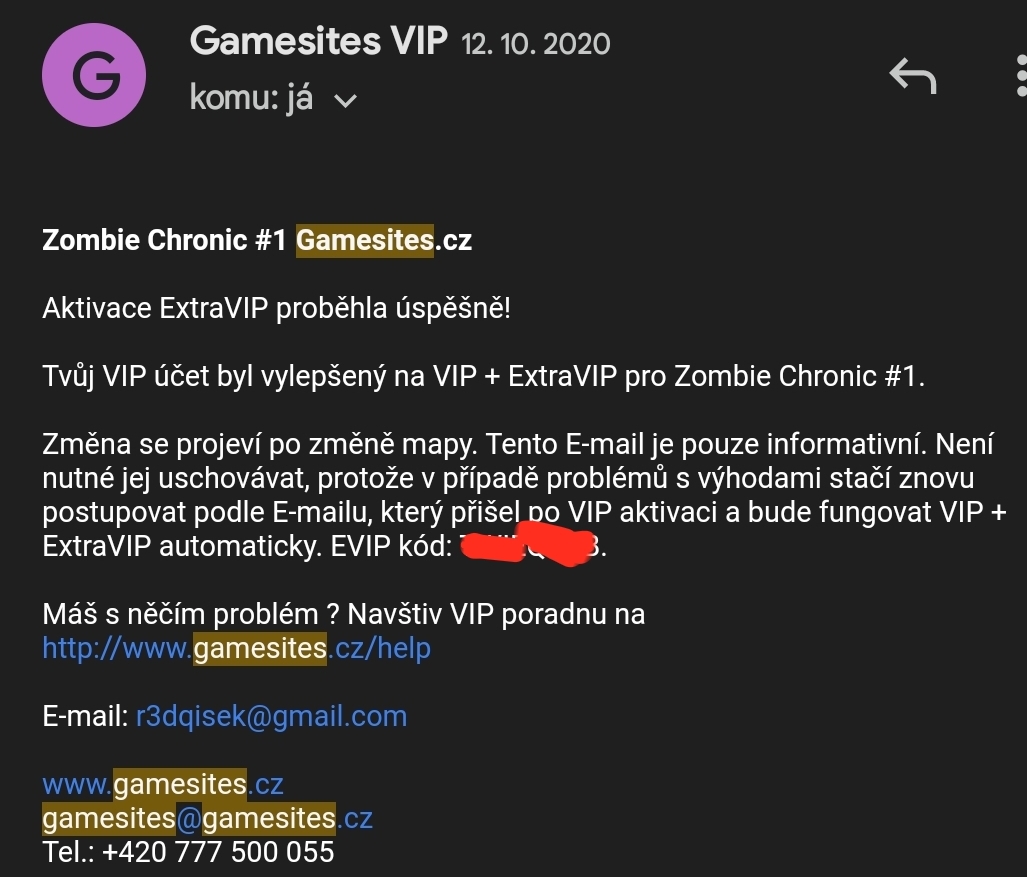1027x877 pixels.
Task: Tap the 'komu: já' recipient text
Action: coord(251,98)
